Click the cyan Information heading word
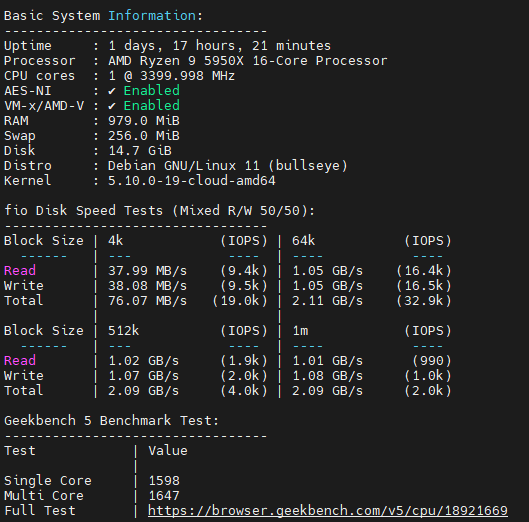Screen dimensions: 529x522 (152, 16)
